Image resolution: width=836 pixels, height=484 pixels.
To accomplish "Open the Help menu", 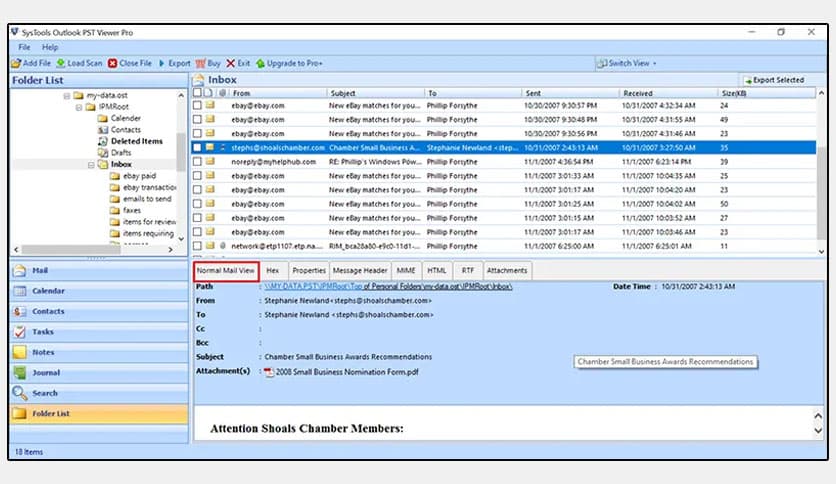I will point(50,47).
